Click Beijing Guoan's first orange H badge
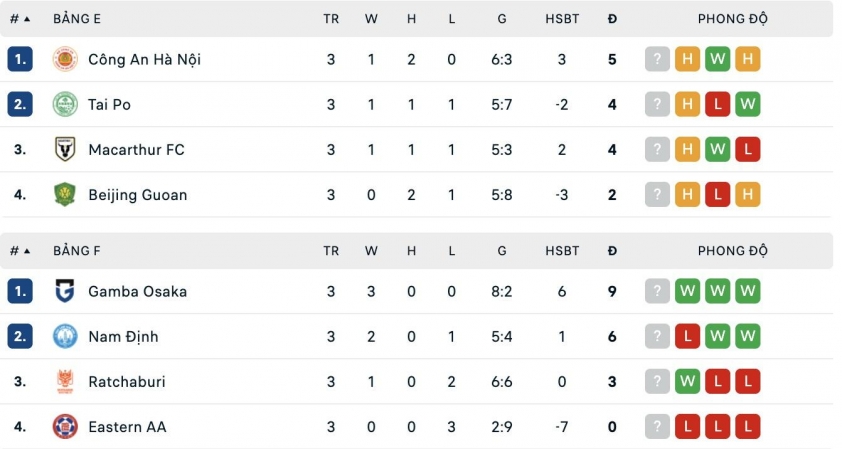The image size is (842, 449). pos(687,195)
